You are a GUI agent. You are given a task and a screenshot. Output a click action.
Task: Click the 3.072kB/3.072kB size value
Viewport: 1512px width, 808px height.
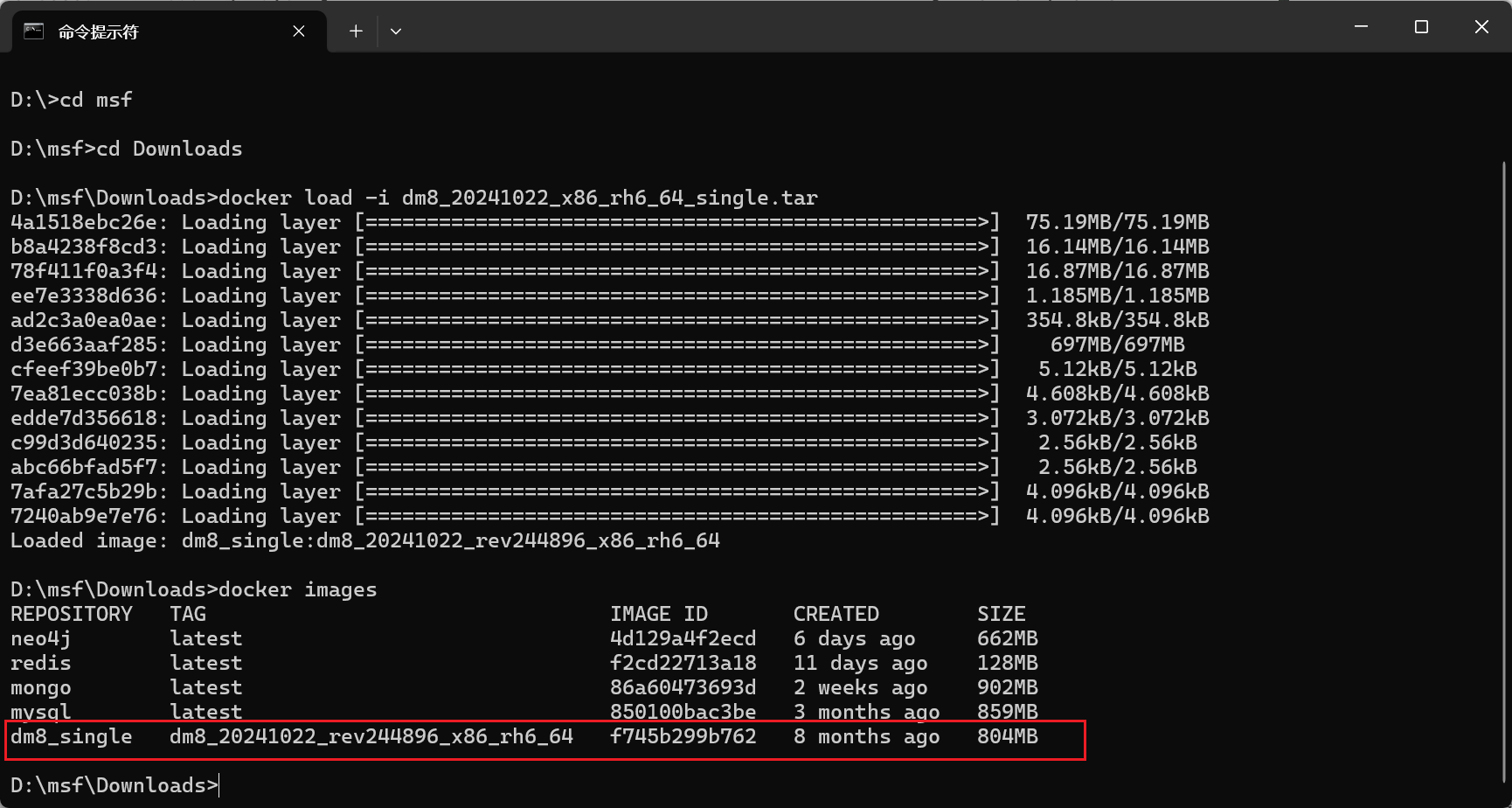(x=1118, y=418)
